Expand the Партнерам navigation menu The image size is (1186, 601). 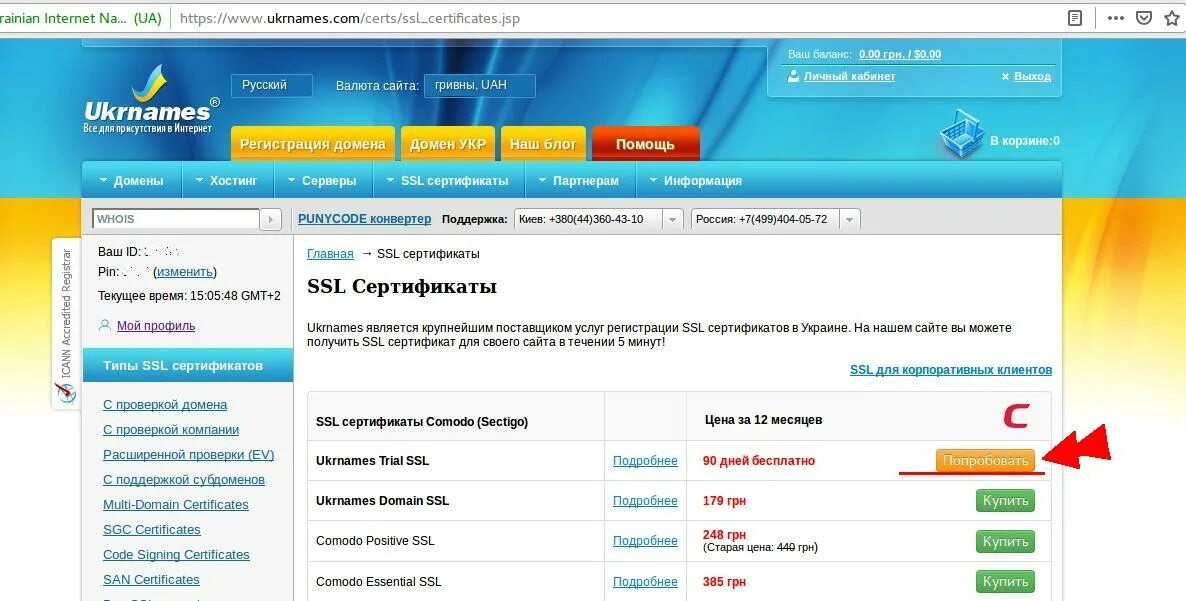pyautogui.click(x=579, y=181)
